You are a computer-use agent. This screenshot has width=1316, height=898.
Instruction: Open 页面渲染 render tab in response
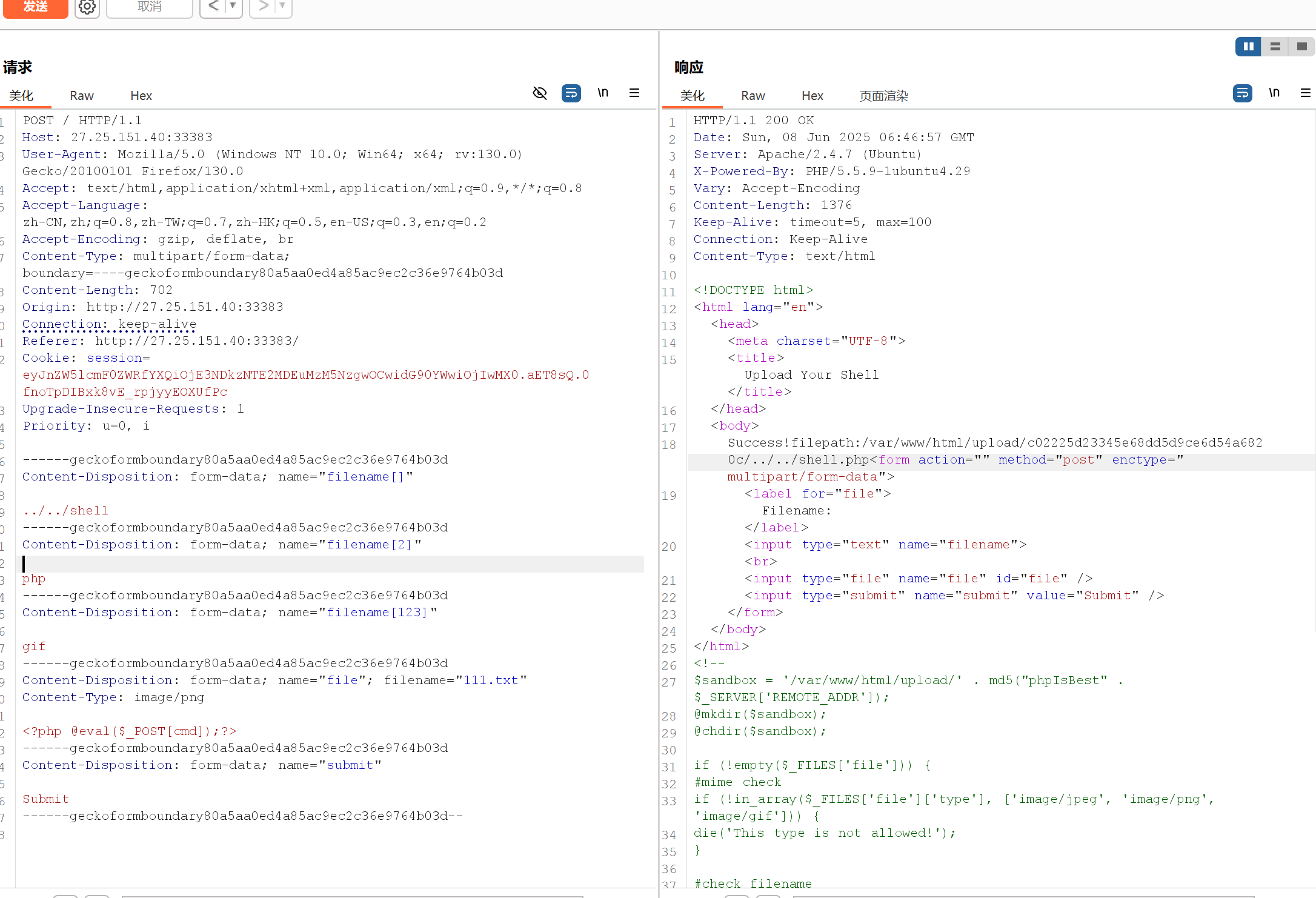pyautogui.click(x=884, y=96)
